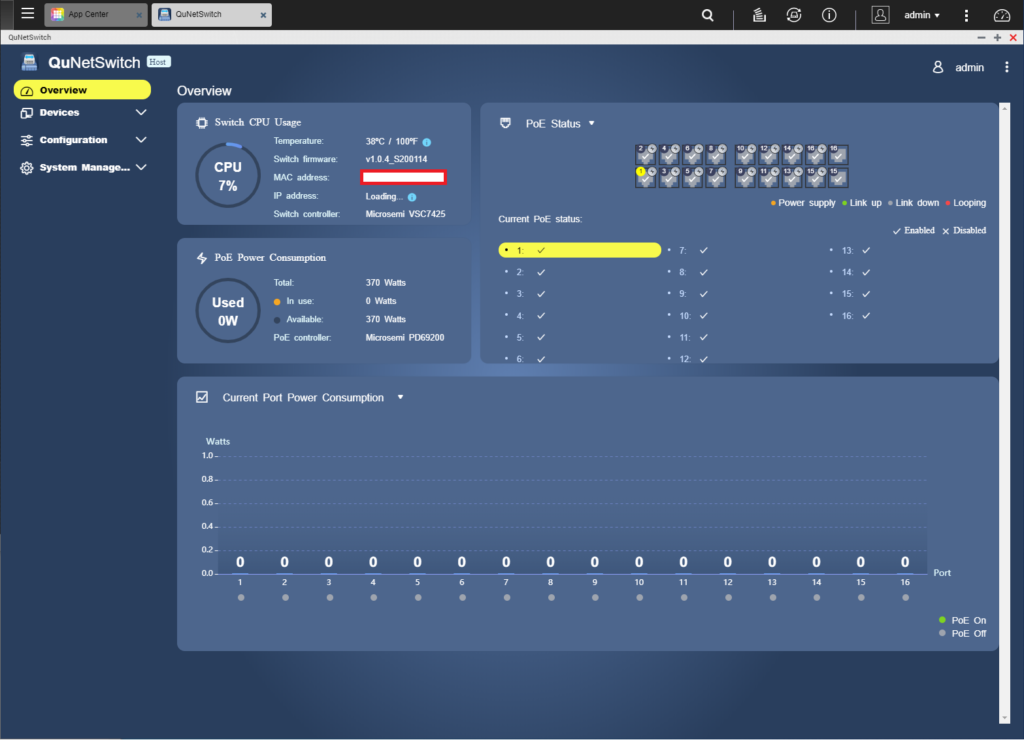Select port 10 jack in the PoE diagram
The width and height of the screenshot is (1024, 740).
tap(745, 154)
